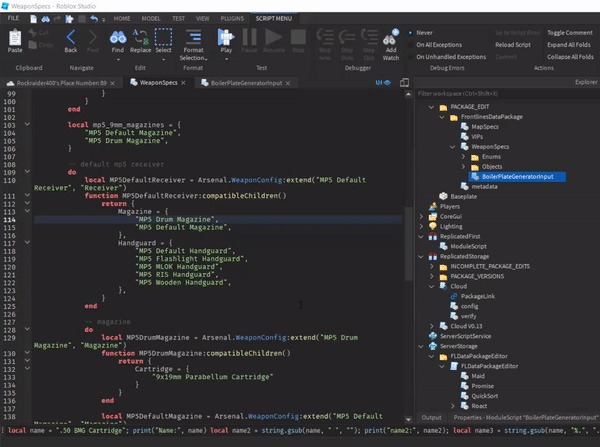This screenshot has width=600, height=447.
Task: Click the command bar input
Action: [x=300, y=431]
